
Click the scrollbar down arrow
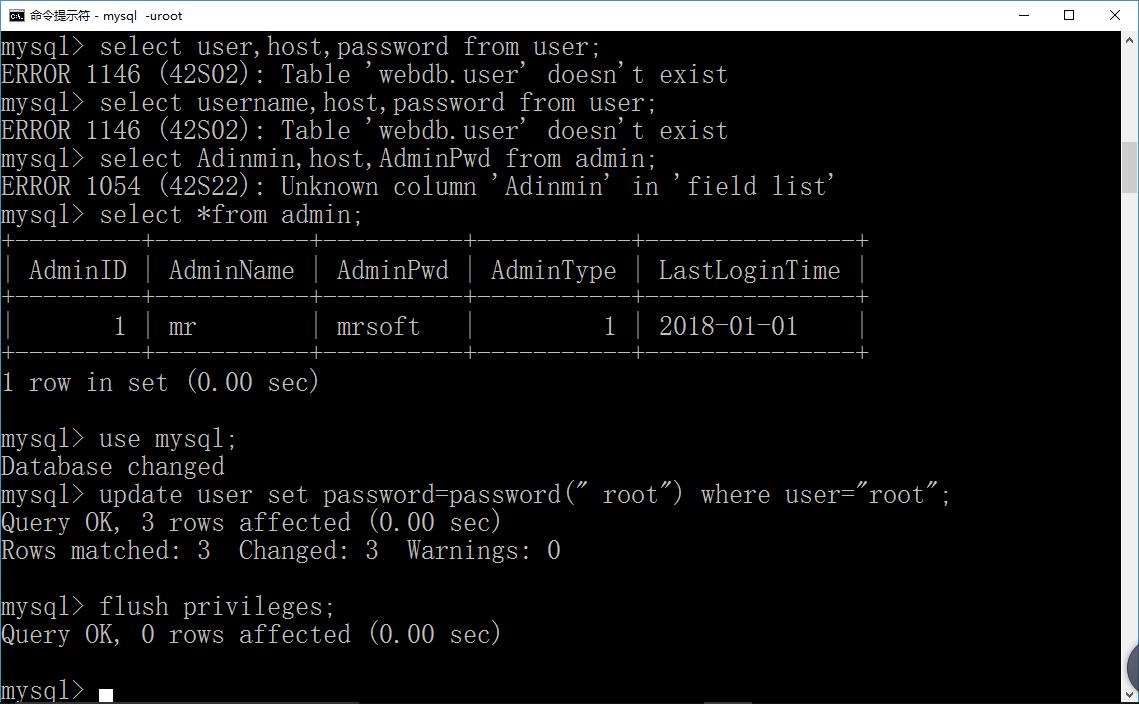coord(1130,695)
